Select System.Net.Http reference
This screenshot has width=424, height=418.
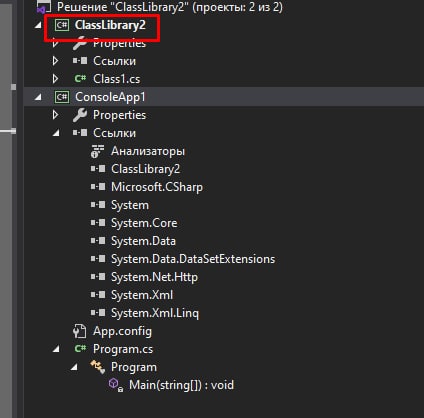pos(154,277)
